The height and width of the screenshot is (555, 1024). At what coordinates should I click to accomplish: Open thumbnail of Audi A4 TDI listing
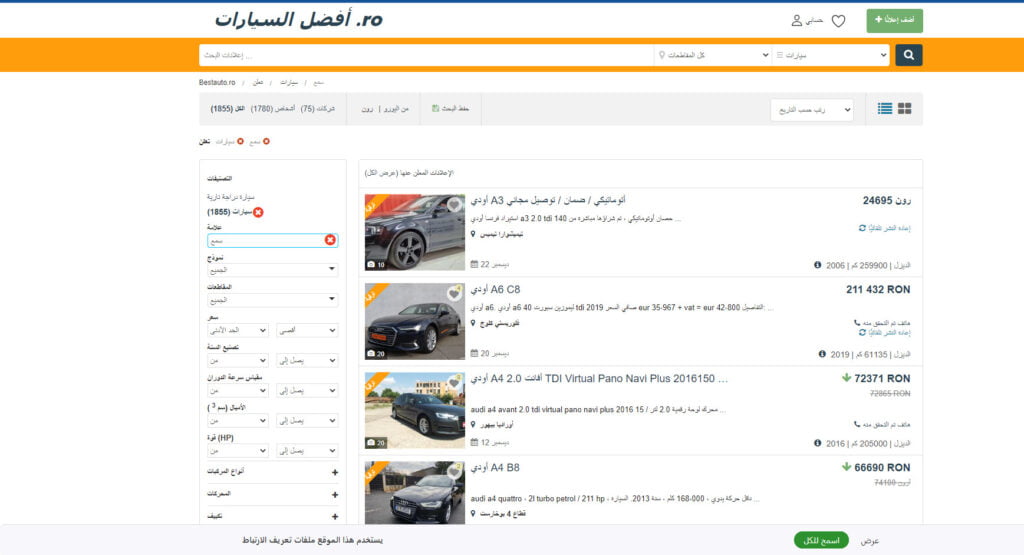pos(415,410)
